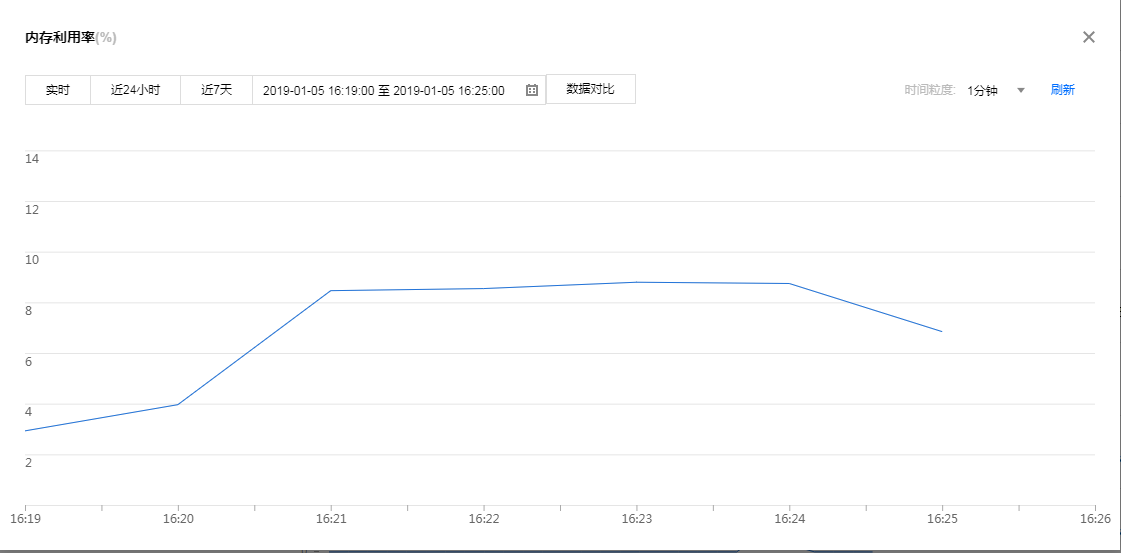The image size is (1121, 553).
Task: Select the 近24小时 time range tab
Action: [x=135, y=90]
